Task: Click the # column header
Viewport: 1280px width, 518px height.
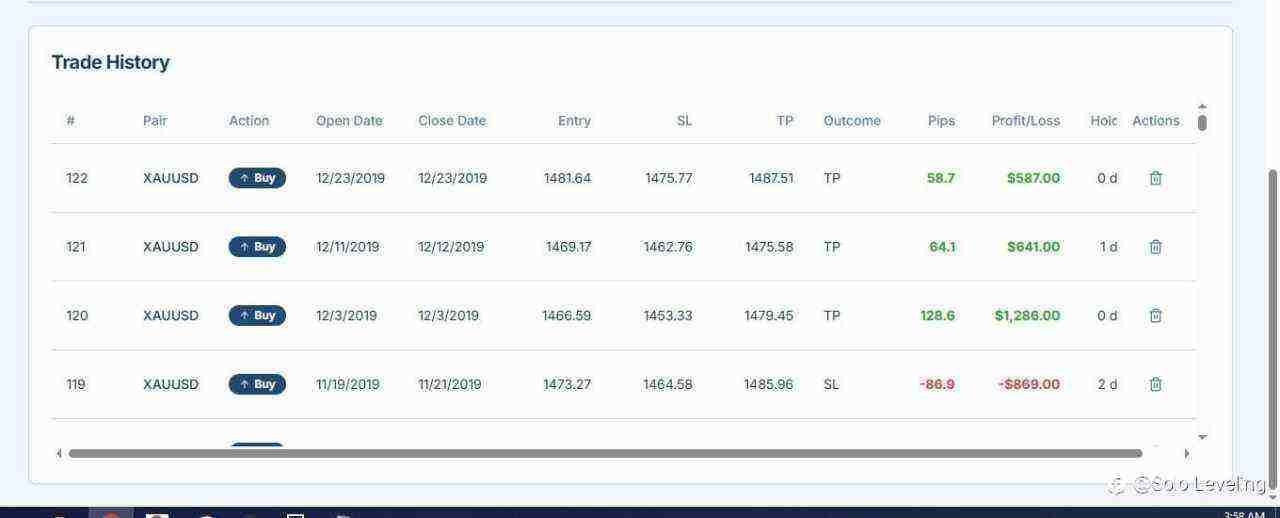Action: [71, 121]
